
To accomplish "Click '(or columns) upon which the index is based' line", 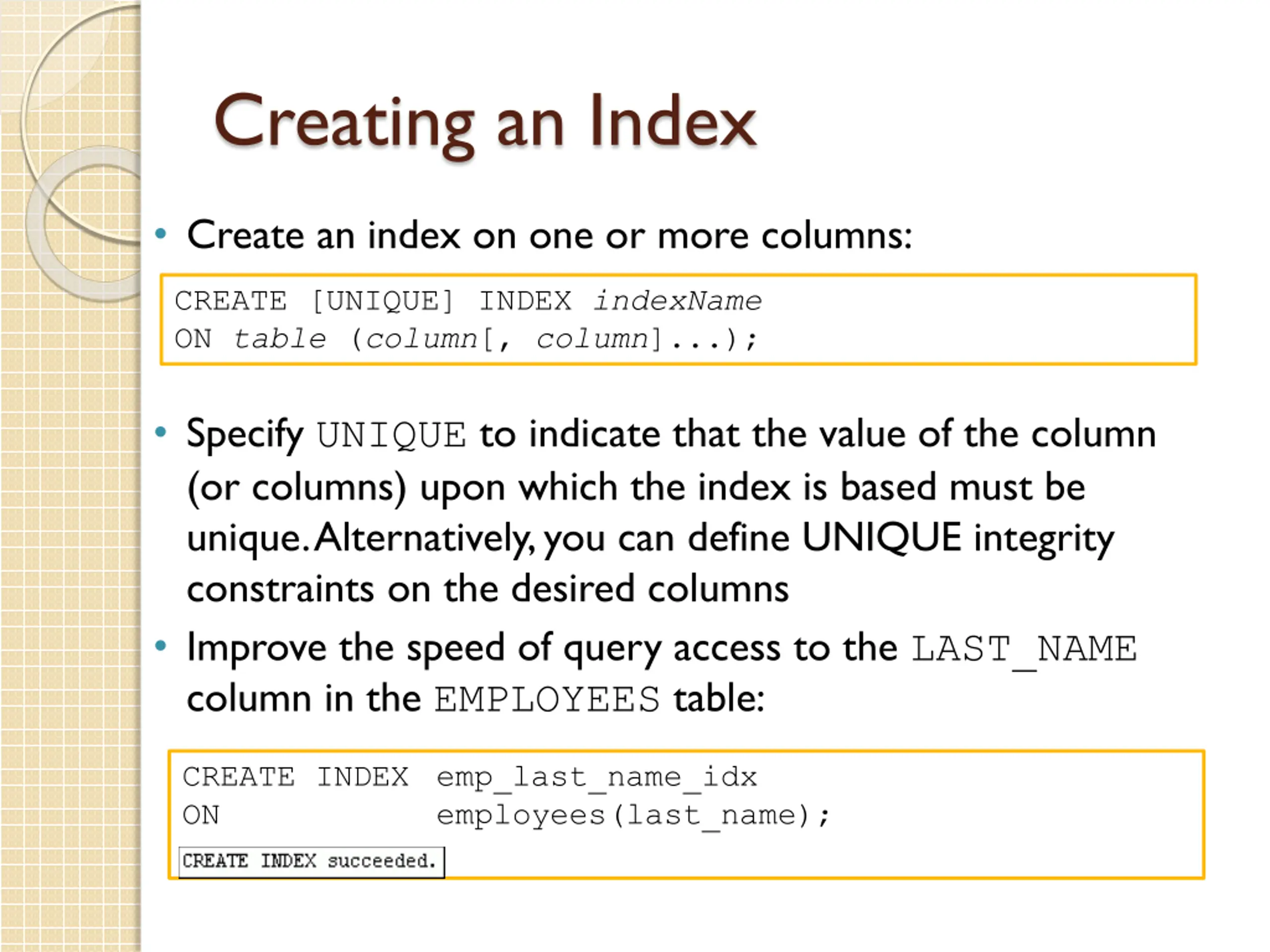I will coord(636,488).
